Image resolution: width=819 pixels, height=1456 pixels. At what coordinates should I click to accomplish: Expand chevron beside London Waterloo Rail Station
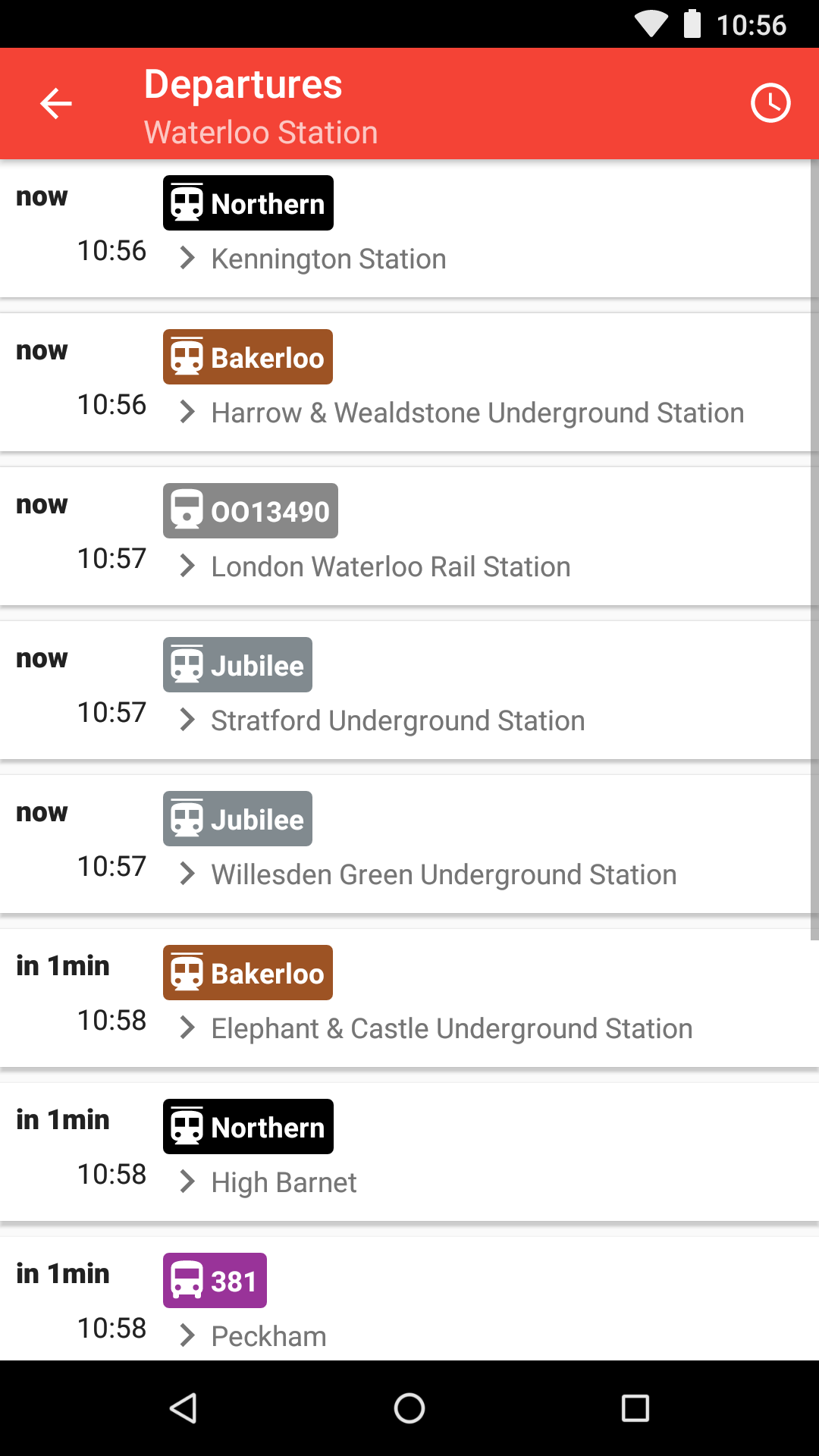(x=187, y=566)
